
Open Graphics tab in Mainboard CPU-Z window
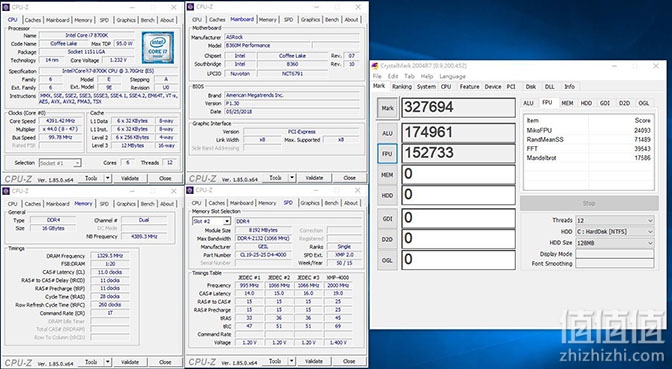[x=310, y=20]
